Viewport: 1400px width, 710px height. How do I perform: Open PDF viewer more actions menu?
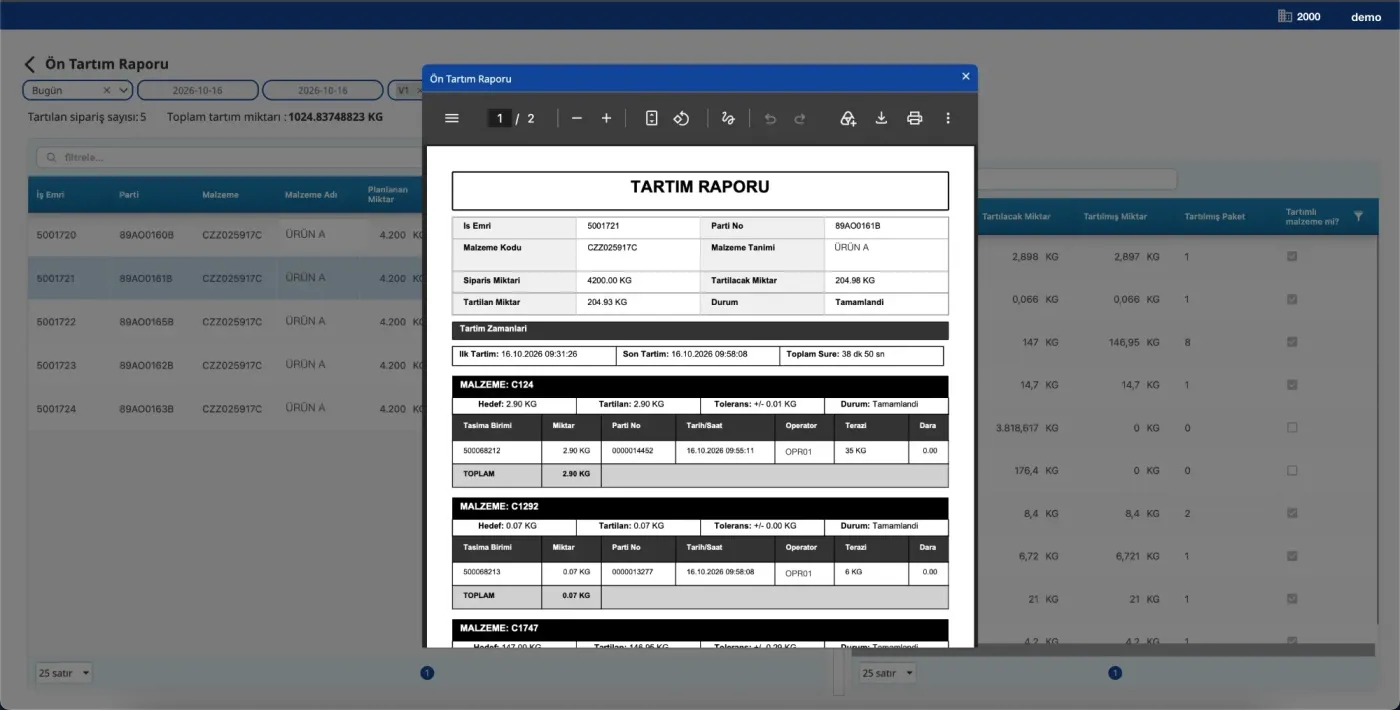tap(948, 118)
